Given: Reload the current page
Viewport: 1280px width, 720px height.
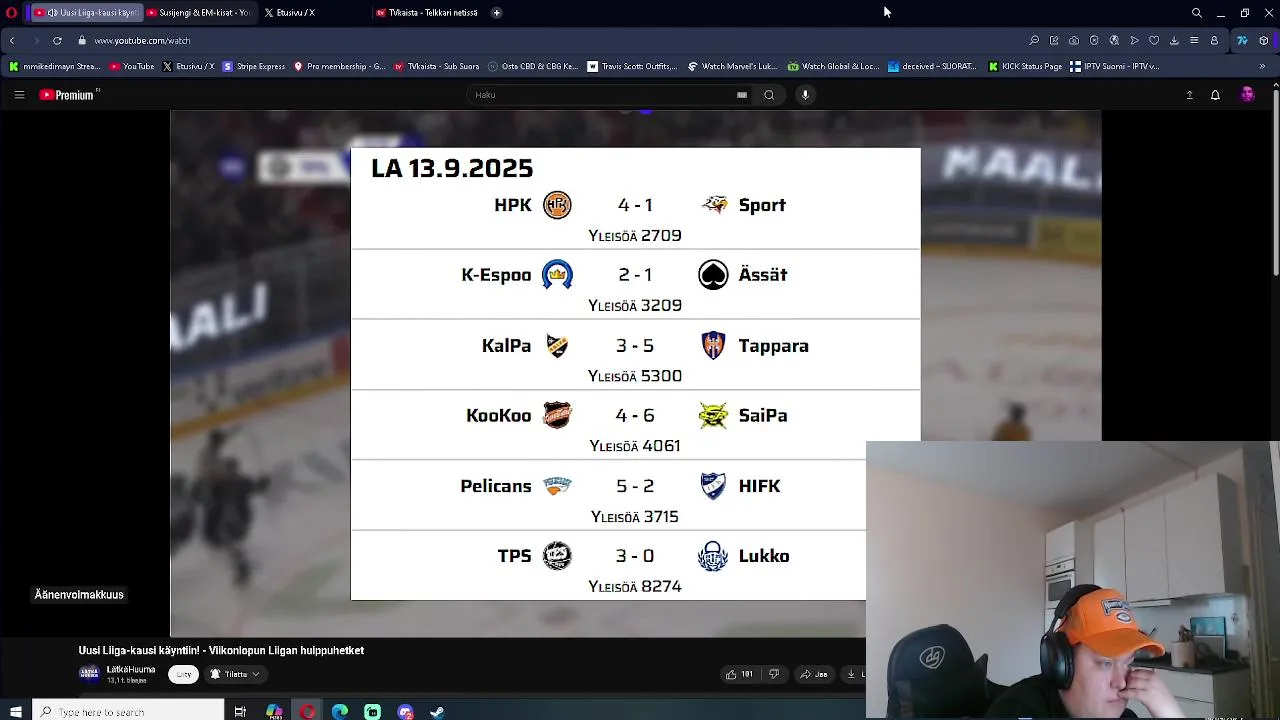Looking at the screenshot, I should [x=57, y=41].
